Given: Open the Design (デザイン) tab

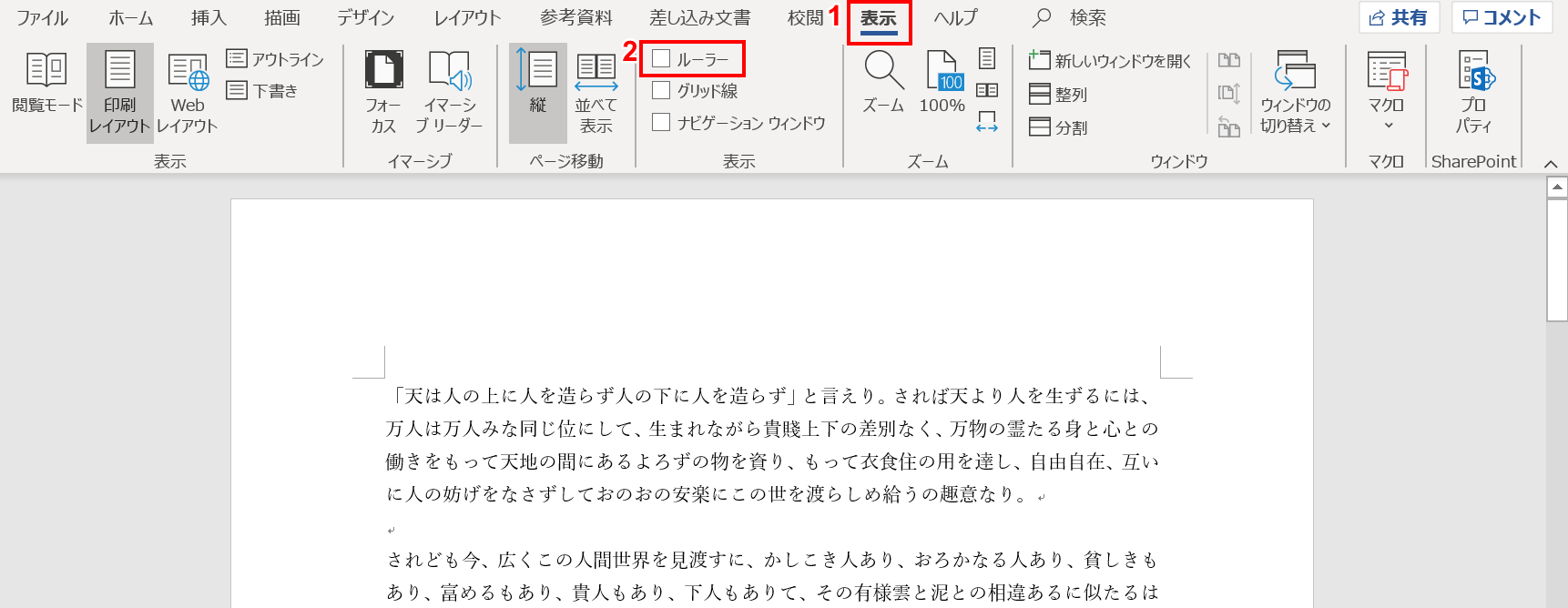Looking at the screenshot, I should [366, 18].
